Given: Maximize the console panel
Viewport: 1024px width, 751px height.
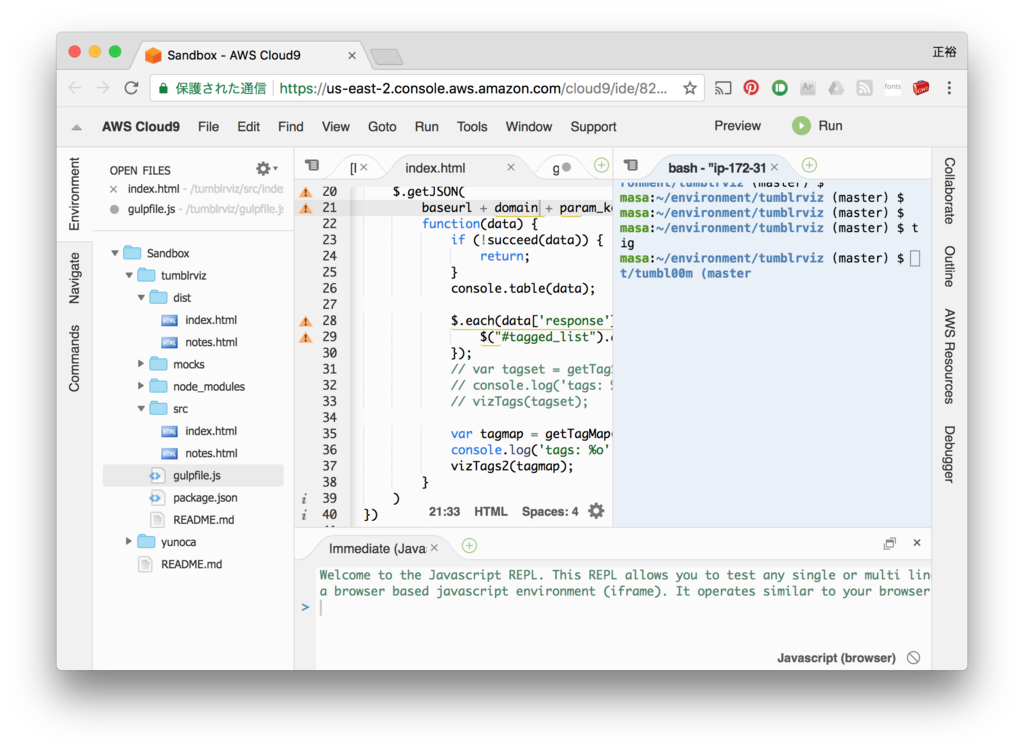Looking at the screenshot, I should coord(889,543).
